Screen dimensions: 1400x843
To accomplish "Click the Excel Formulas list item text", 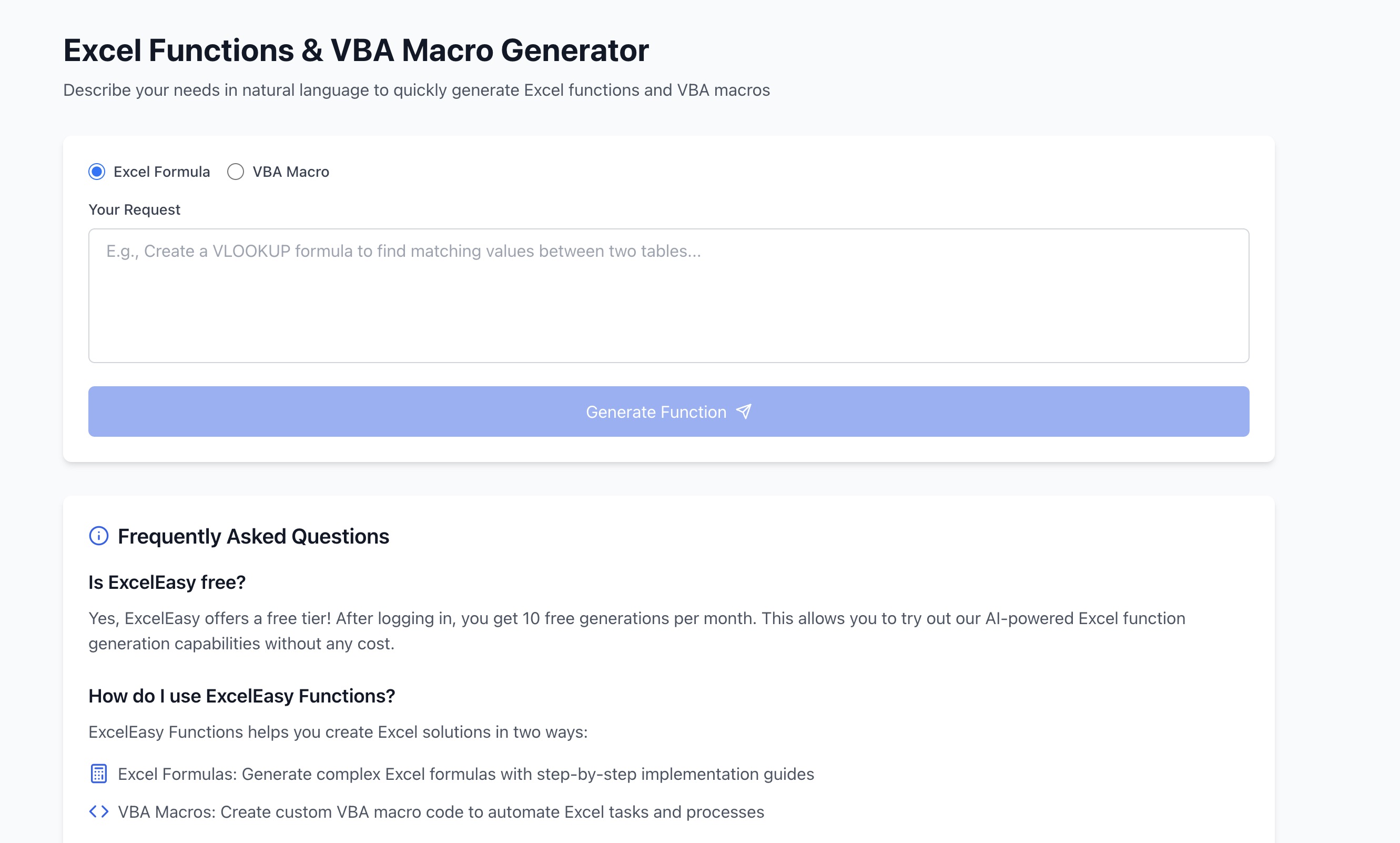I will 466,774.
